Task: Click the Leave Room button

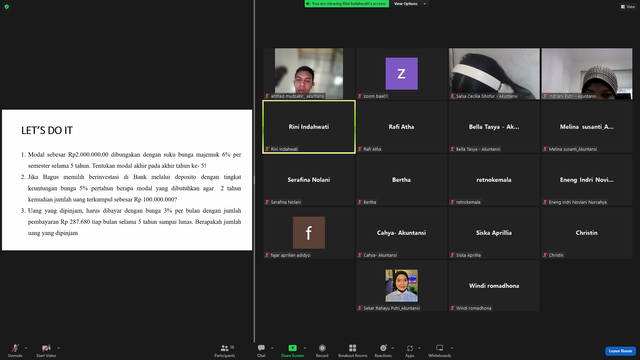Action: click(620, 351)
